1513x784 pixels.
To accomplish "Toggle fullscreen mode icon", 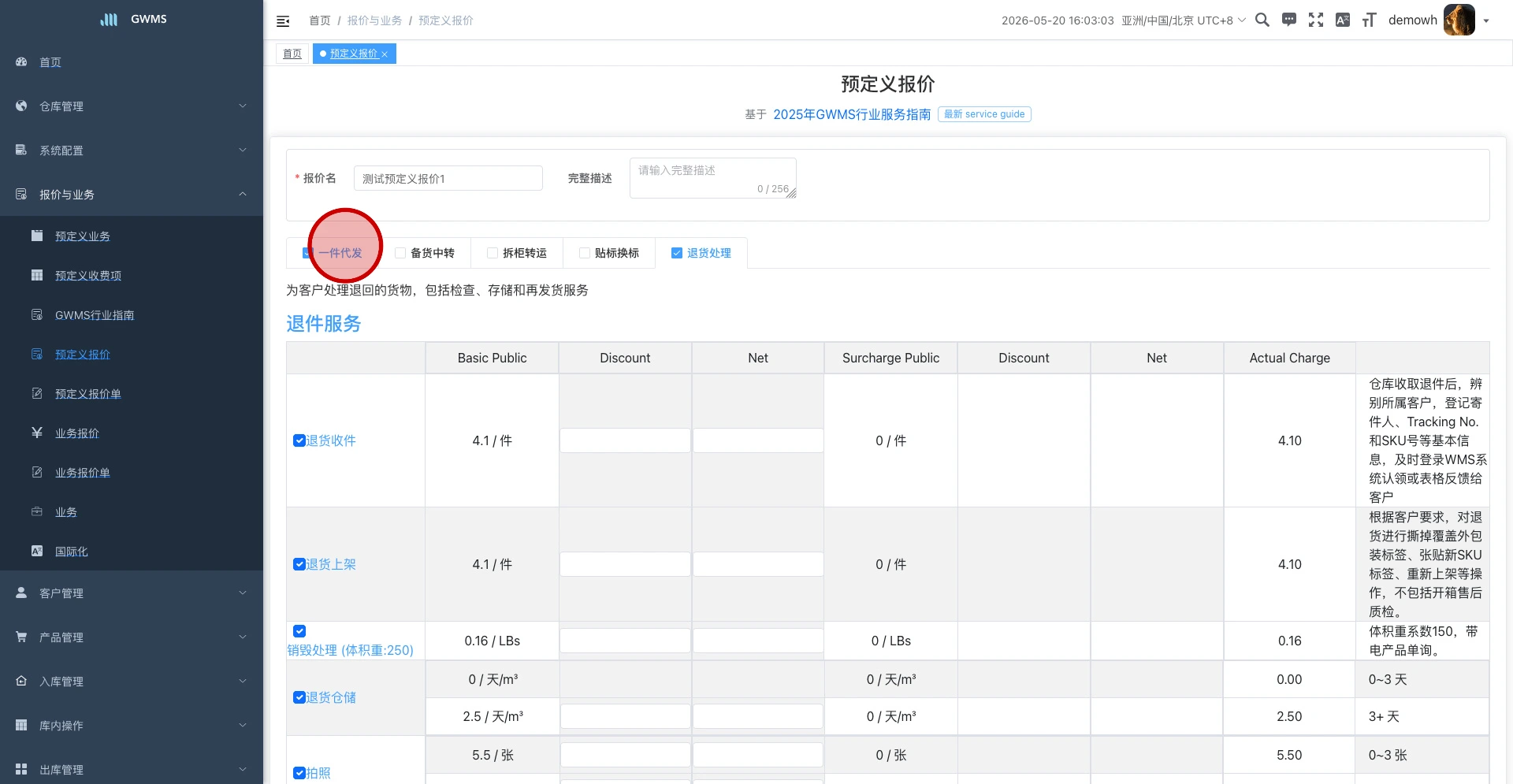I will [x=1316, y=20].
